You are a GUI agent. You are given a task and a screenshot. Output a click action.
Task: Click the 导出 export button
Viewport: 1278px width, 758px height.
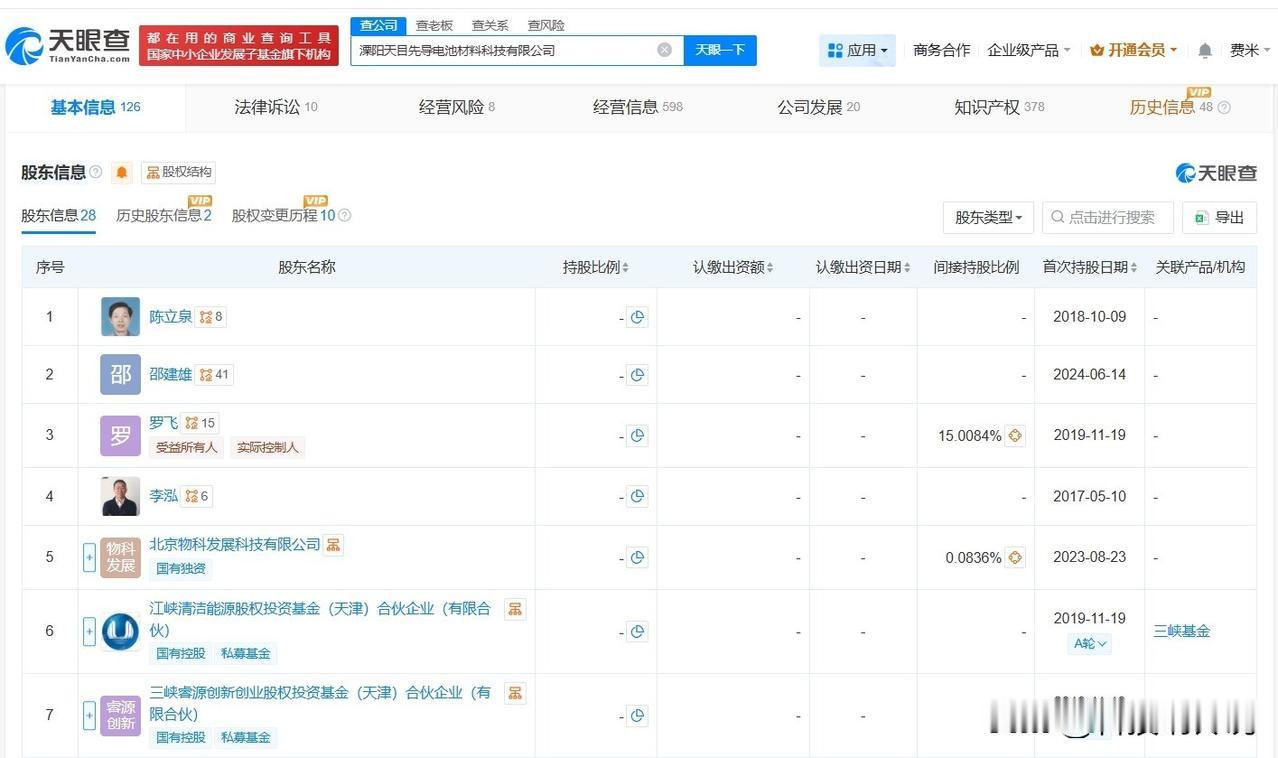(1219, 217)
